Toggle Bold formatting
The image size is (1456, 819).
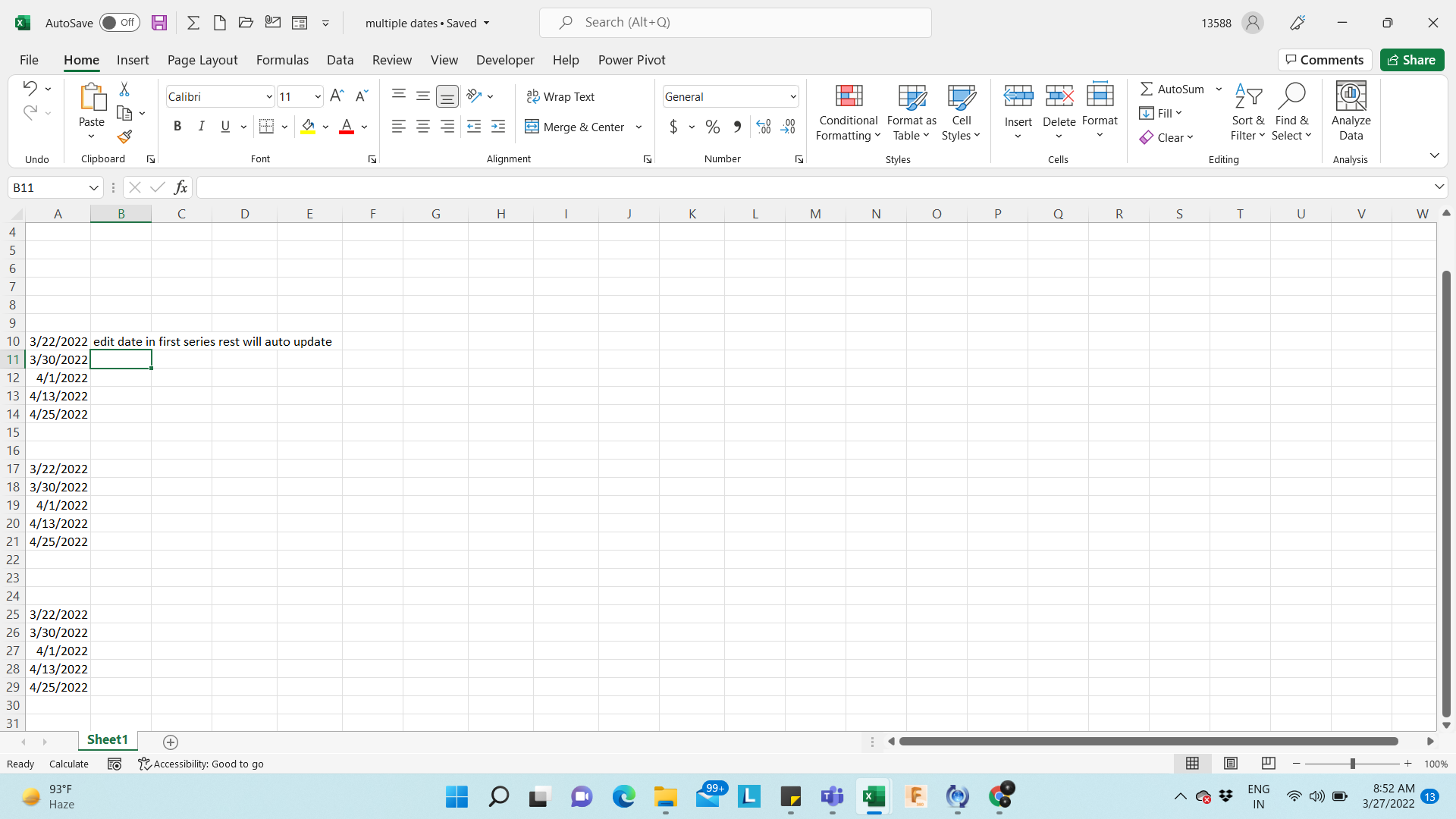177,127
